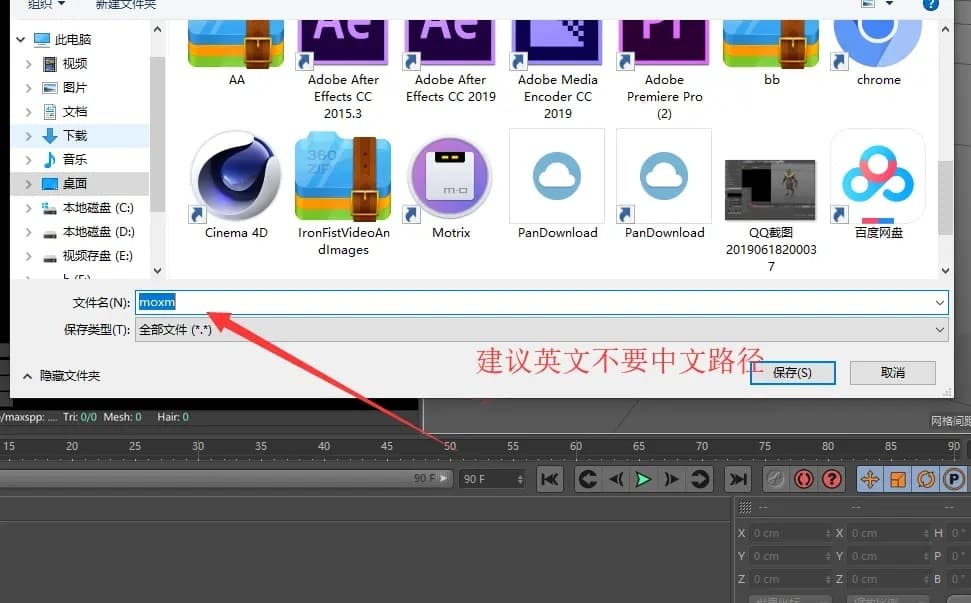Click the 文件名 input field

coord(534,302)
